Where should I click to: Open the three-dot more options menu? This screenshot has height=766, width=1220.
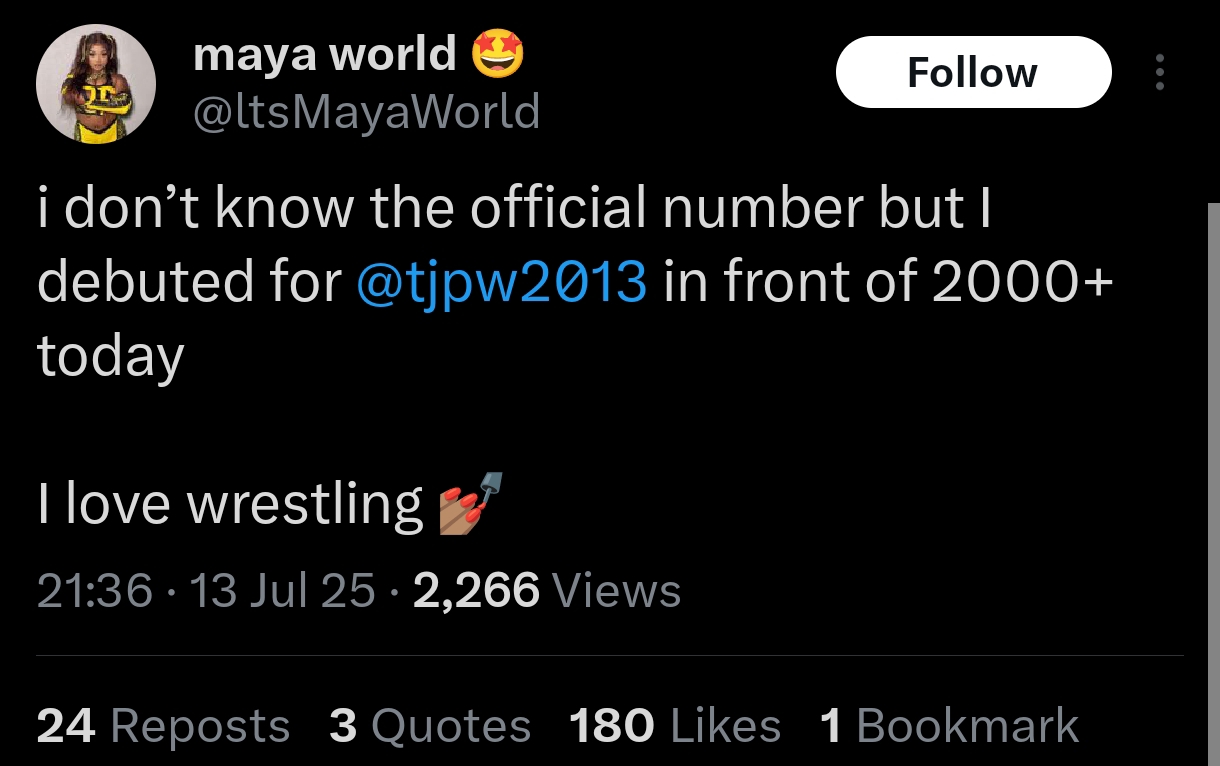[1160, 73]
